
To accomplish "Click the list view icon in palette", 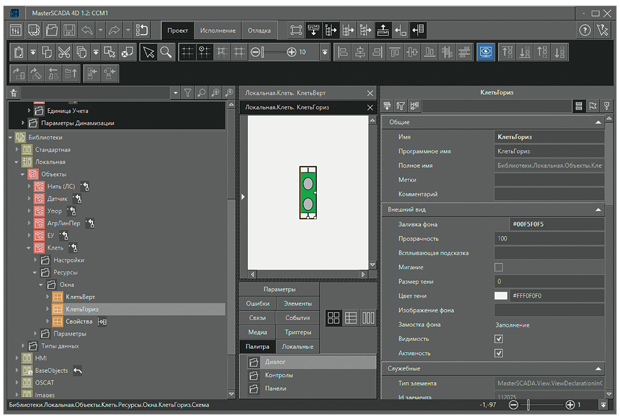I will [x=351, y=318].
